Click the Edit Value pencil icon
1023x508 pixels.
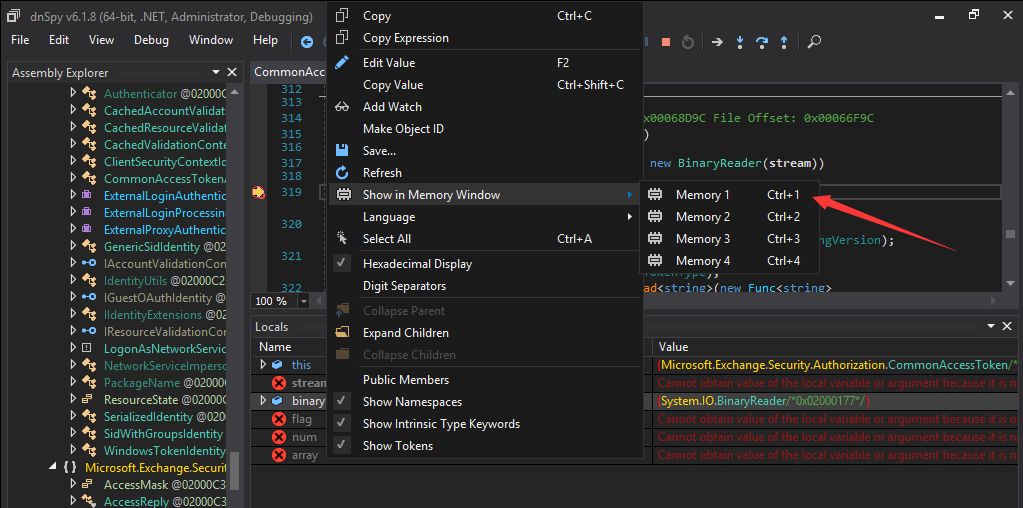click(342, 63)
